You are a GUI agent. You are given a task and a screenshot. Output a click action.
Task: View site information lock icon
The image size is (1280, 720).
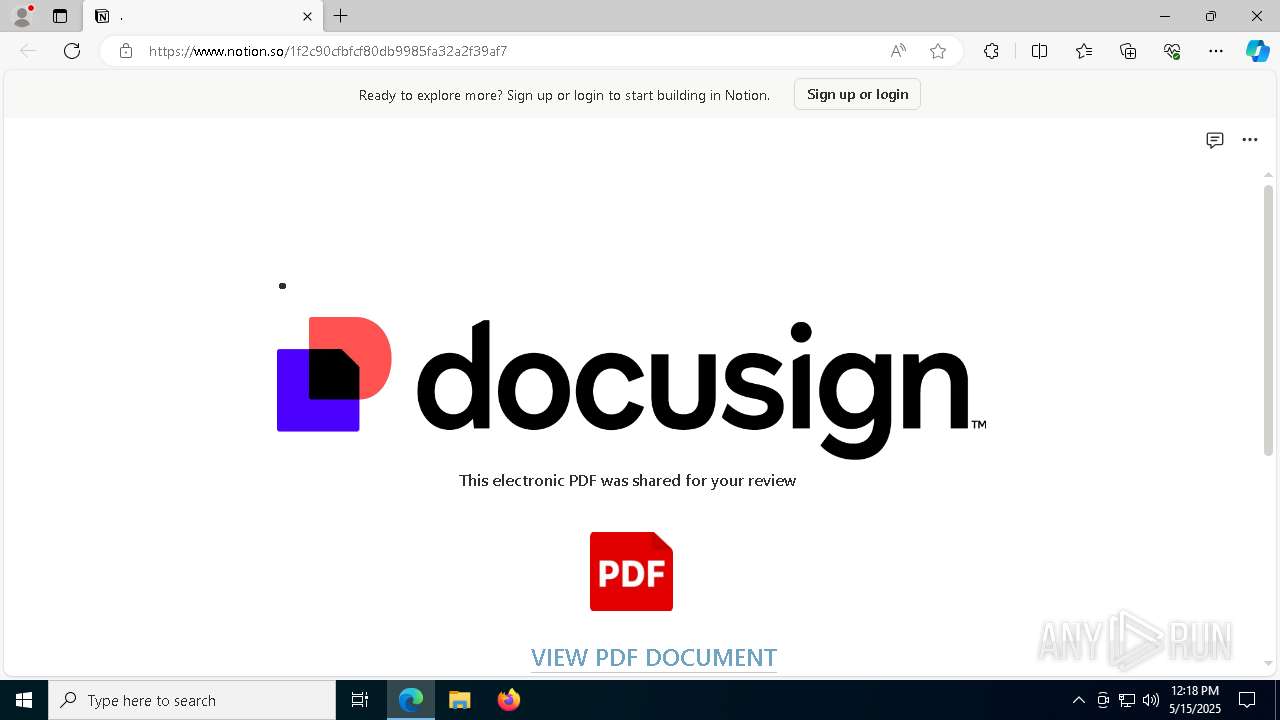125,51
